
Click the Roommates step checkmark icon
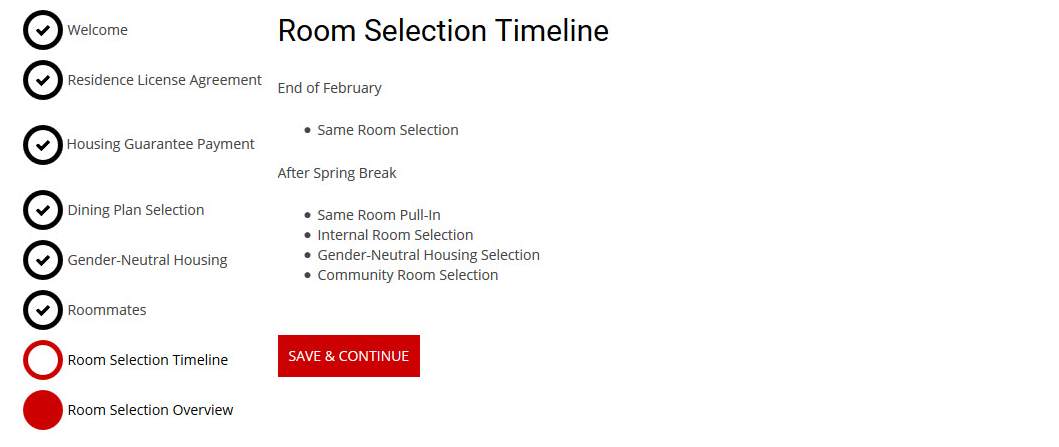43,310
